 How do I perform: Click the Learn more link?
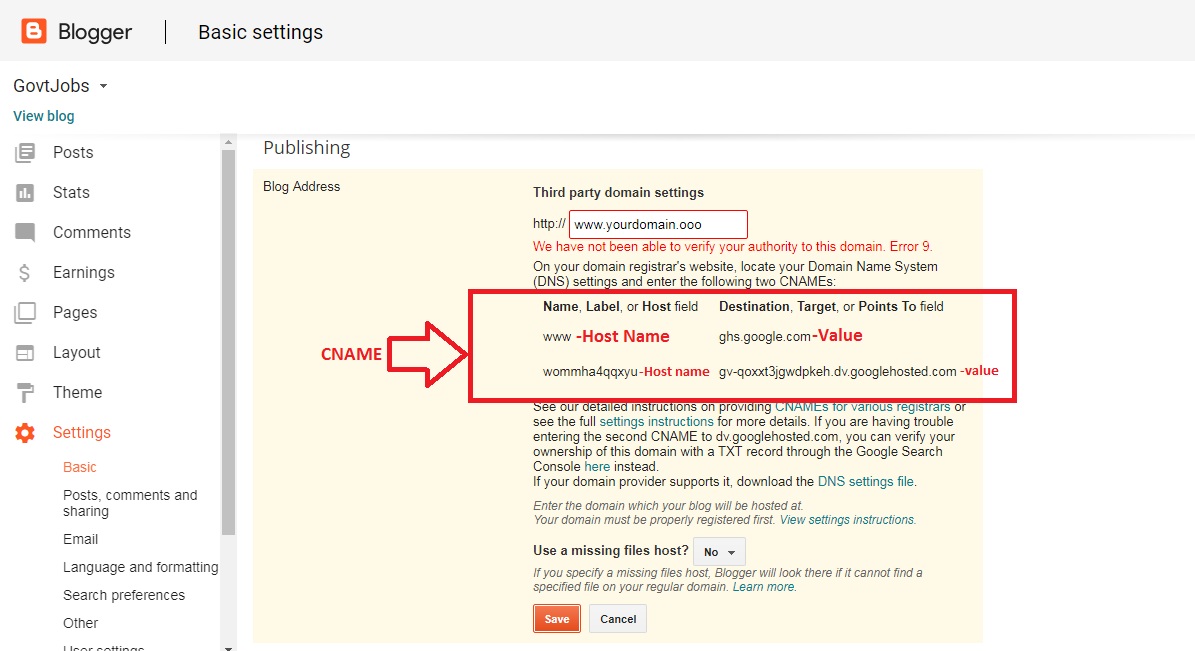(763, 587)
